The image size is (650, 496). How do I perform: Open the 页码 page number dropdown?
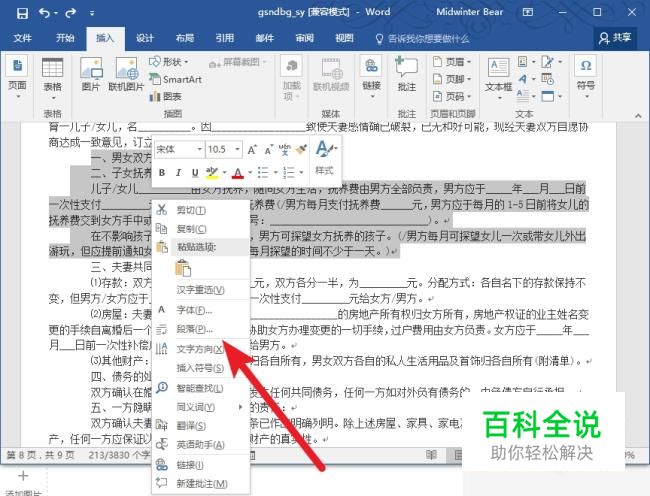[x=453, y=97]
